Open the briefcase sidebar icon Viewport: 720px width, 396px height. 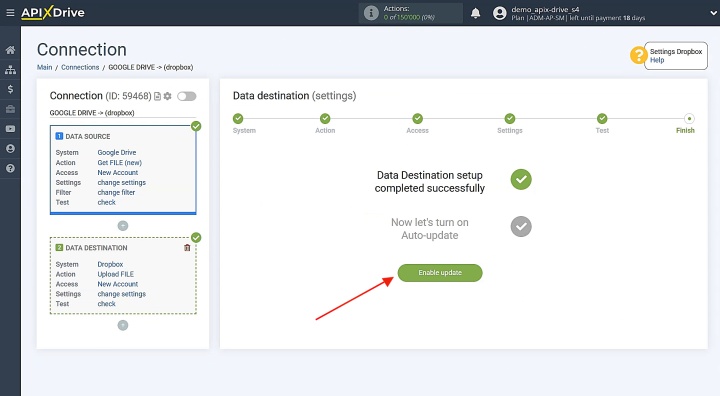point(10,109)
